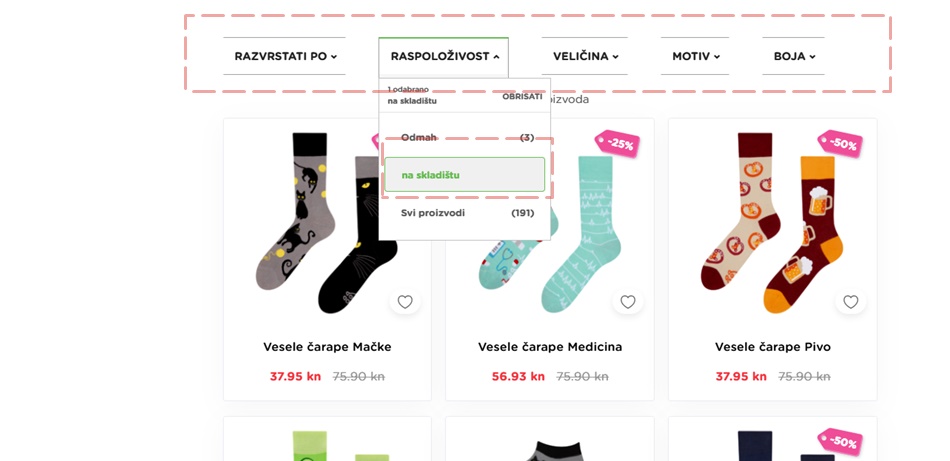The height and width of the screenshot is (461, 950).
Task: Select the Odmah availability option
Action: 465,138
